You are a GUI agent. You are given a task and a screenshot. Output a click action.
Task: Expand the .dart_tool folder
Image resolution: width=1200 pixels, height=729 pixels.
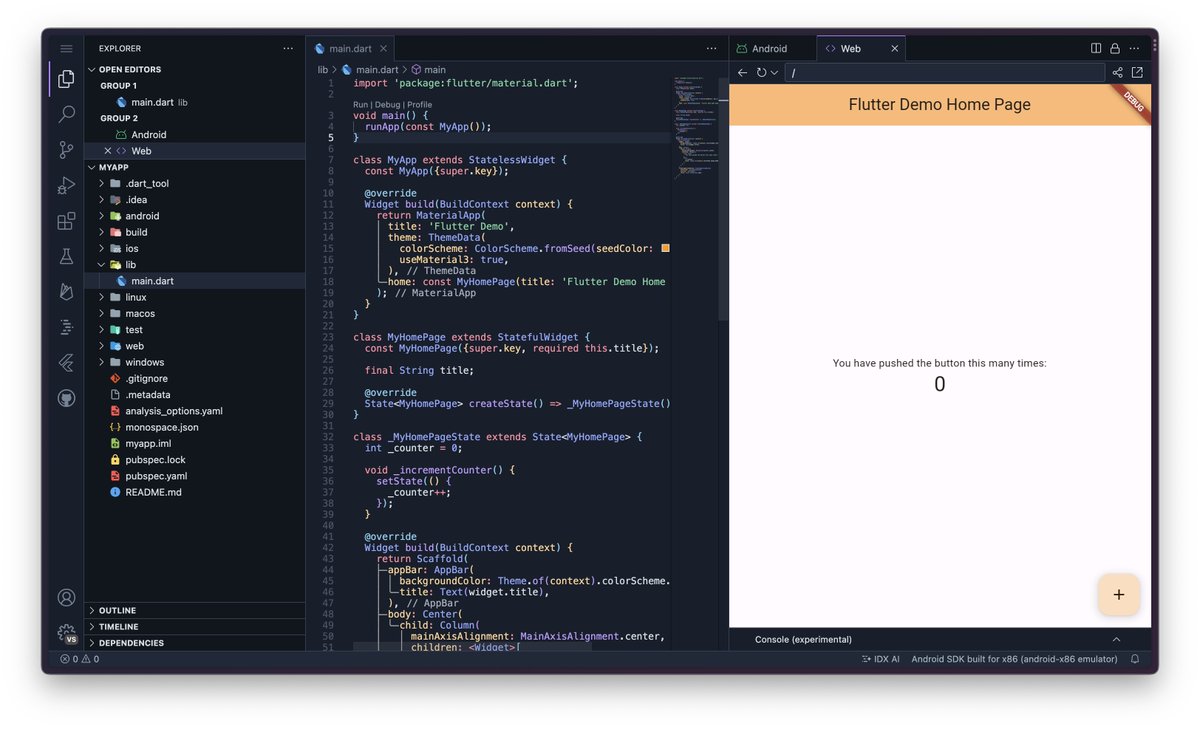tap(147, 183)
